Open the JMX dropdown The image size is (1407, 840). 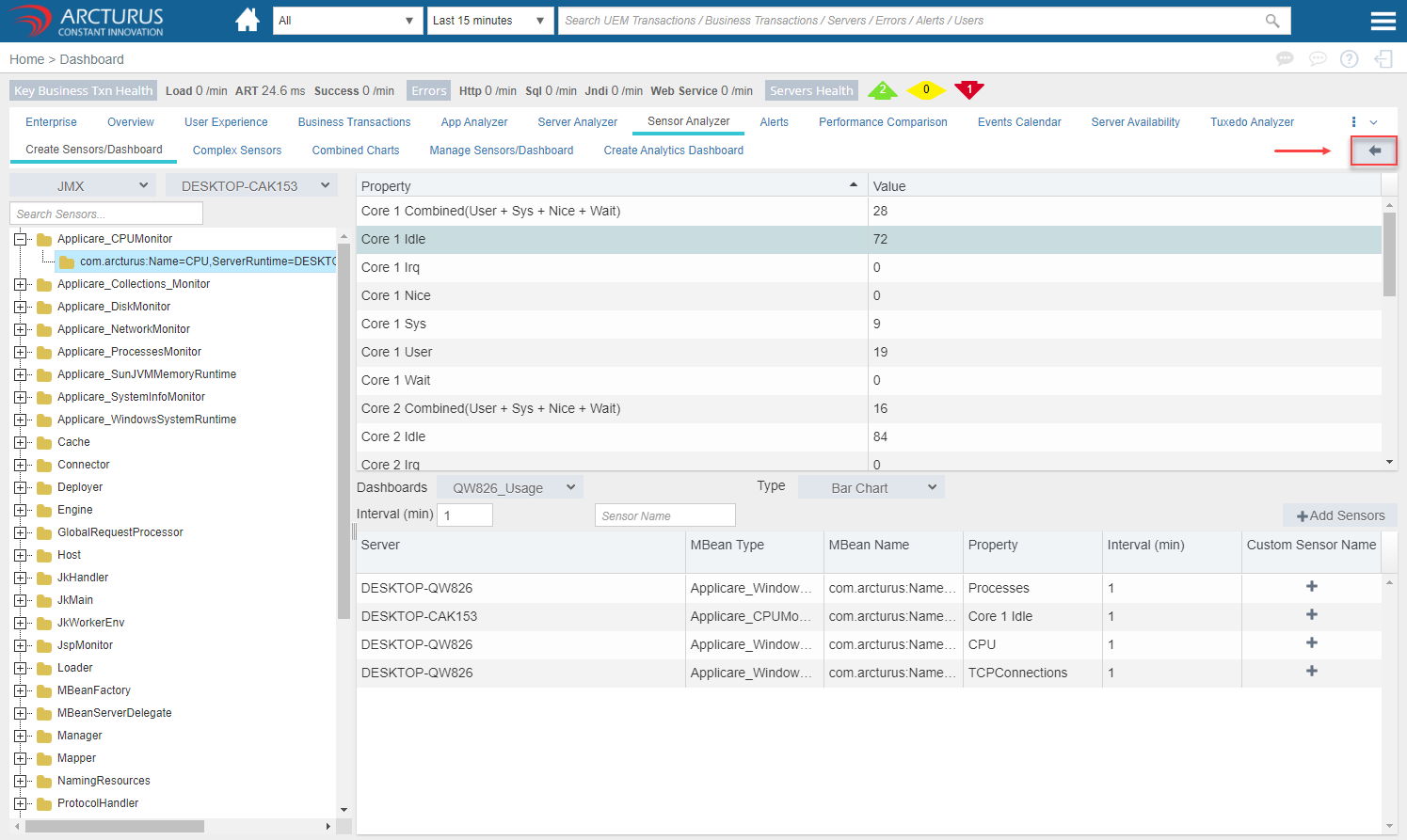tap(83, 186)
